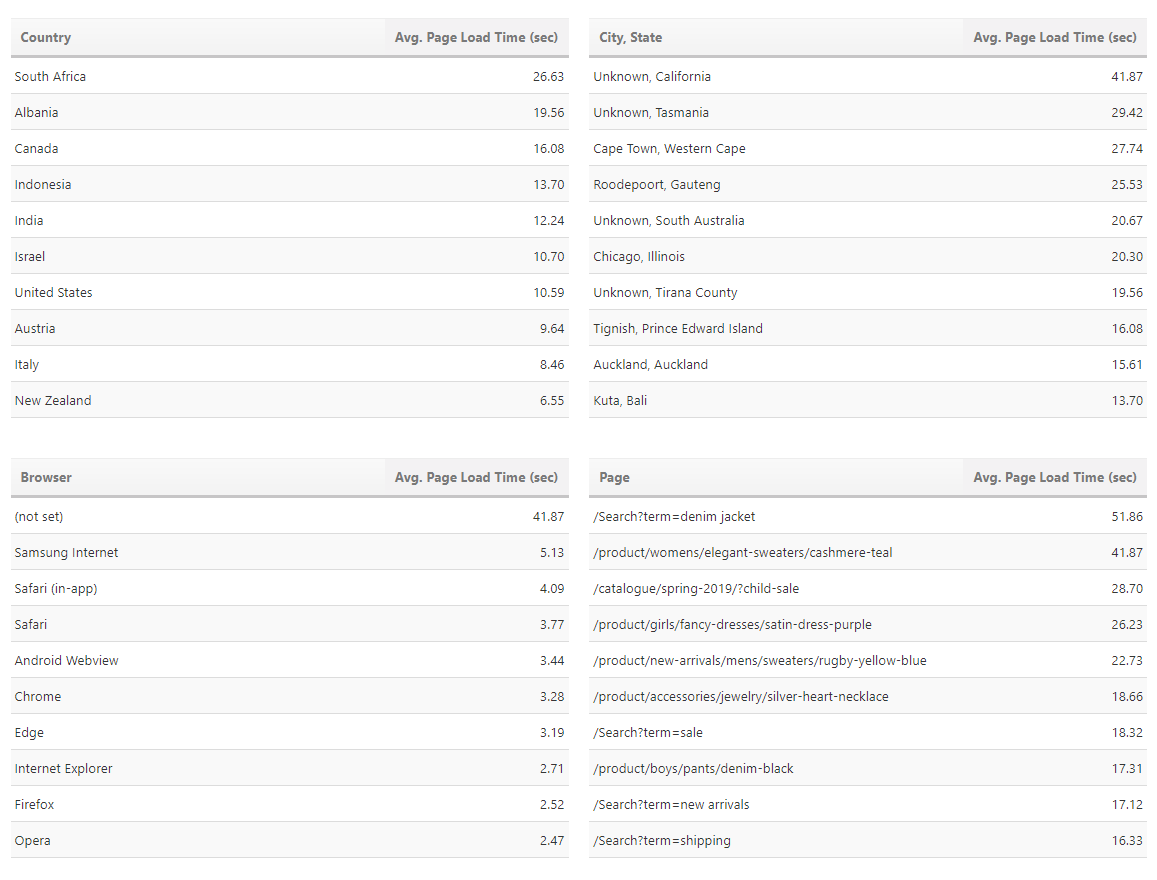Select the Opera browser row
The image size is (1157, 880).
tap(33, 841)
